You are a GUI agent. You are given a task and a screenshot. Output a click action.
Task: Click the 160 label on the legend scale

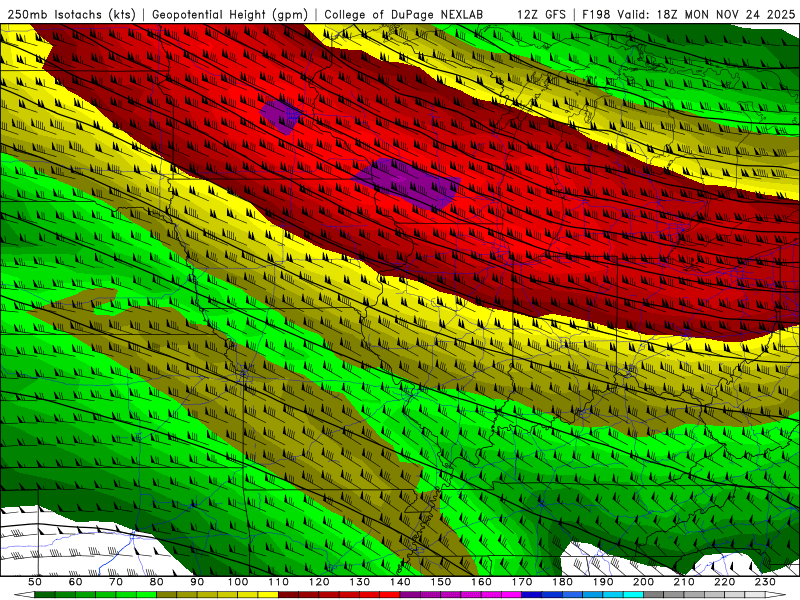coord(481,582)
